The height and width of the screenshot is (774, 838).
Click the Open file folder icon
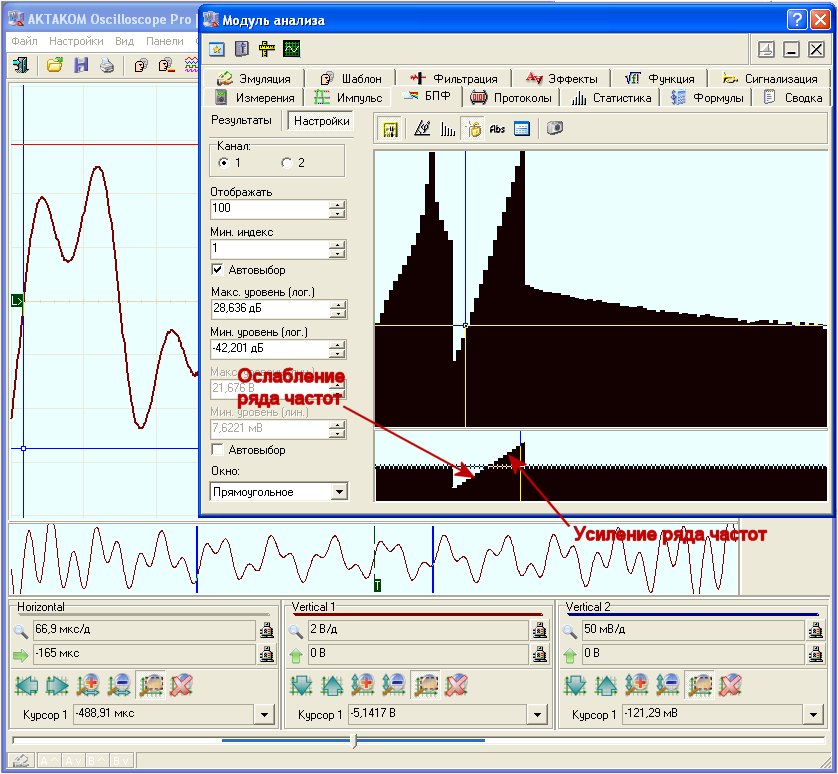tap(55, 65)
